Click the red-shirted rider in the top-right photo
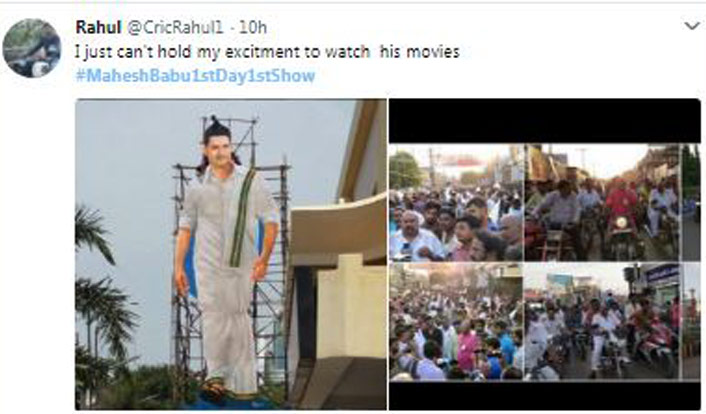The width and height of the screenshot is (706, 414). point(621,203)
